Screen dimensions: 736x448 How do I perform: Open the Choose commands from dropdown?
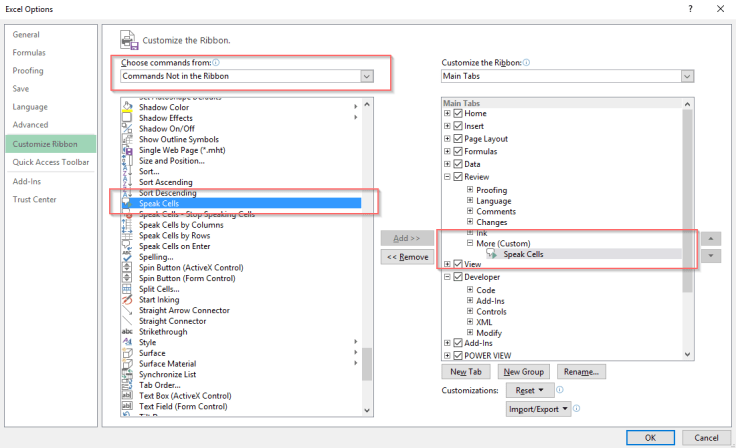[366, 76]
